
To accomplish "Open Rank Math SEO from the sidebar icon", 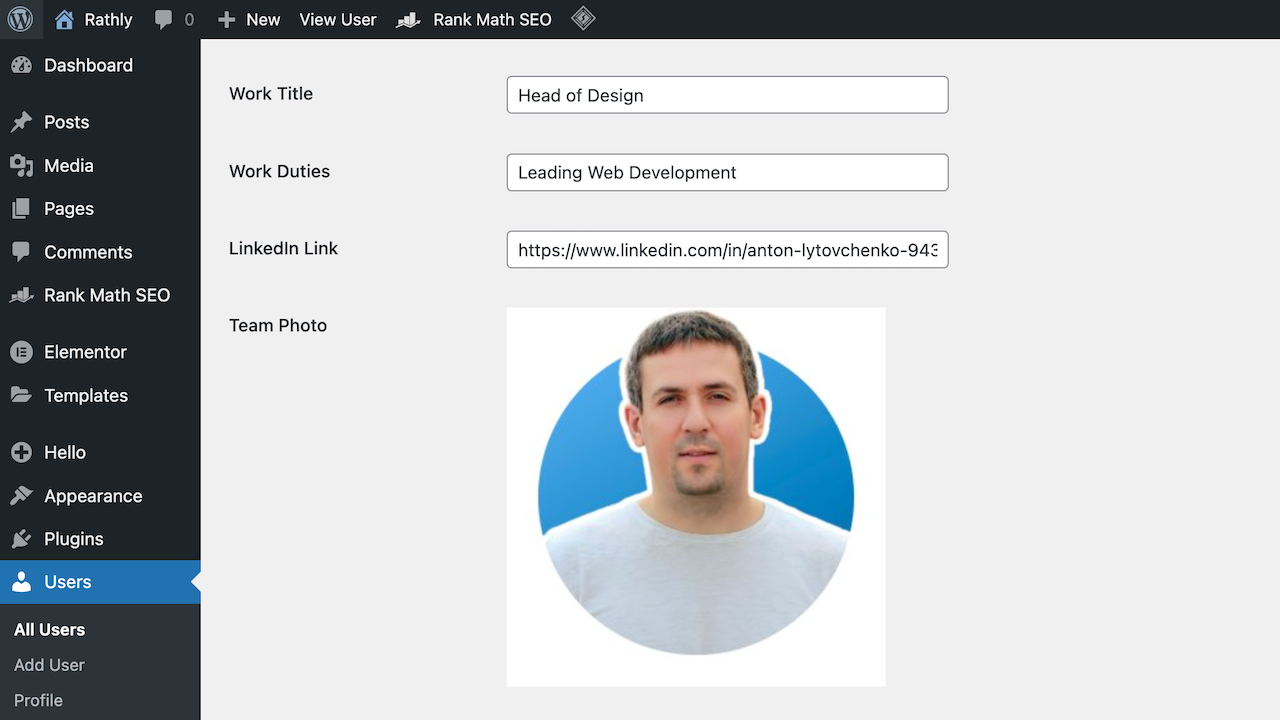I will point(22,295).
